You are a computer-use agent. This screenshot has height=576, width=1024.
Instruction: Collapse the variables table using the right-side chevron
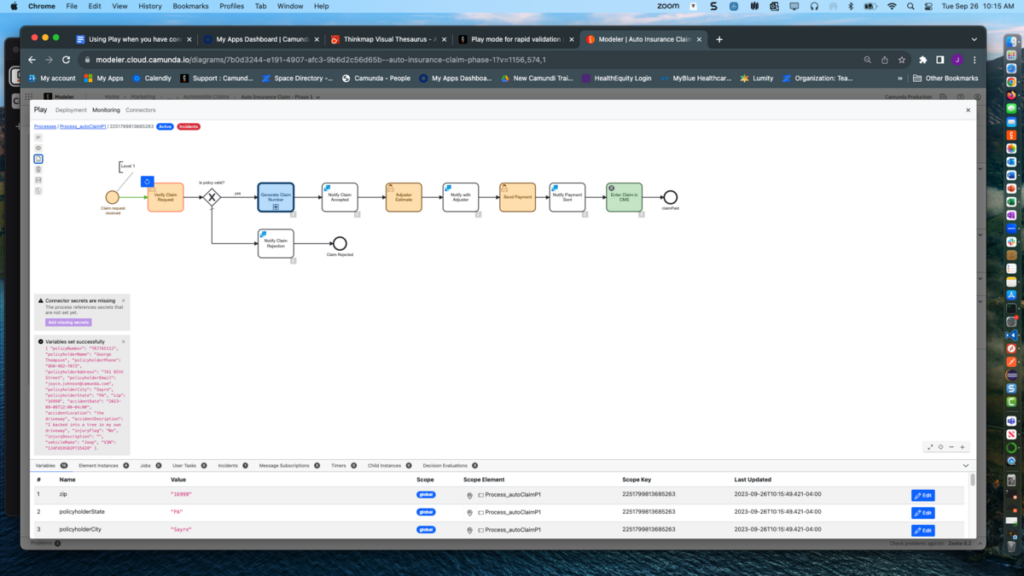(x=964, y=464)
